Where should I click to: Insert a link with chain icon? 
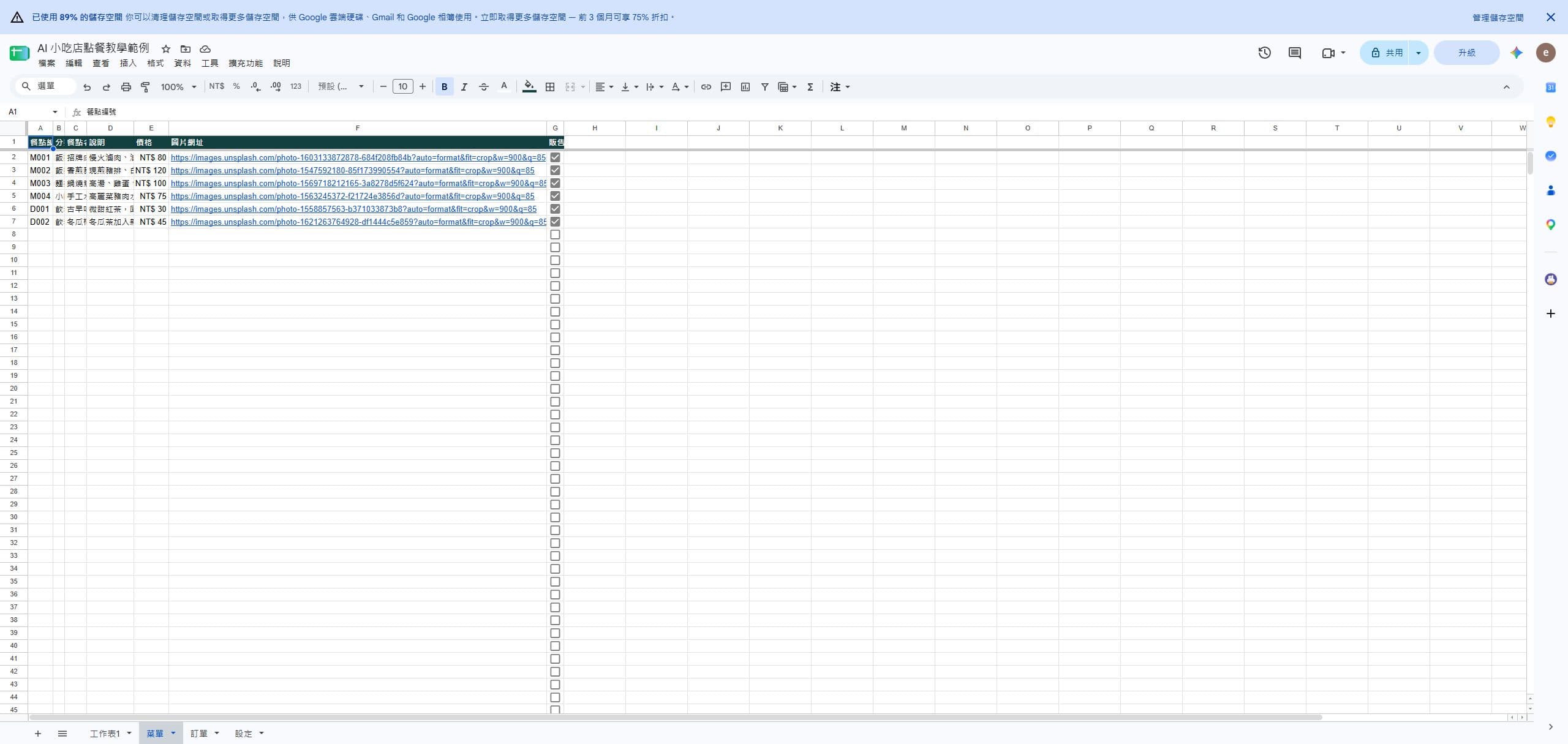706,87
